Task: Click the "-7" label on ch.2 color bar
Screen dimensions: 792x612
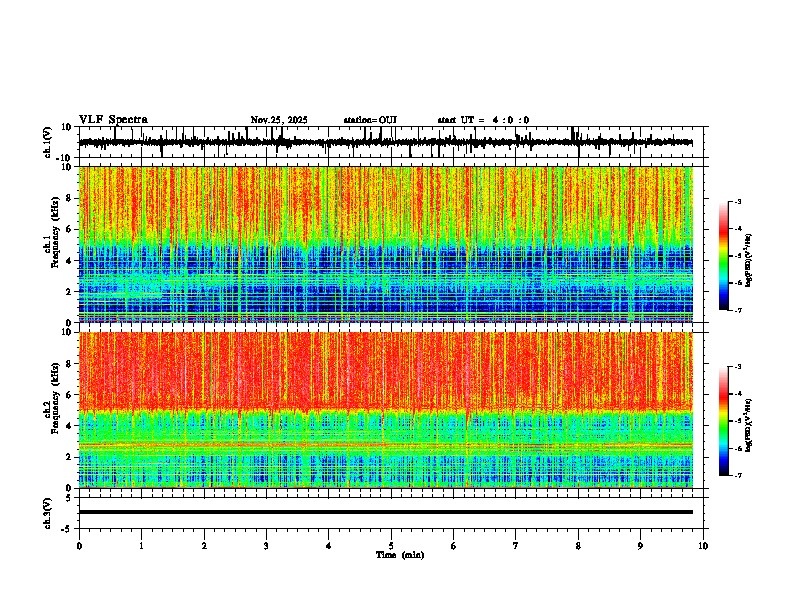Action: pyautogui.click(x=737, y=475)
